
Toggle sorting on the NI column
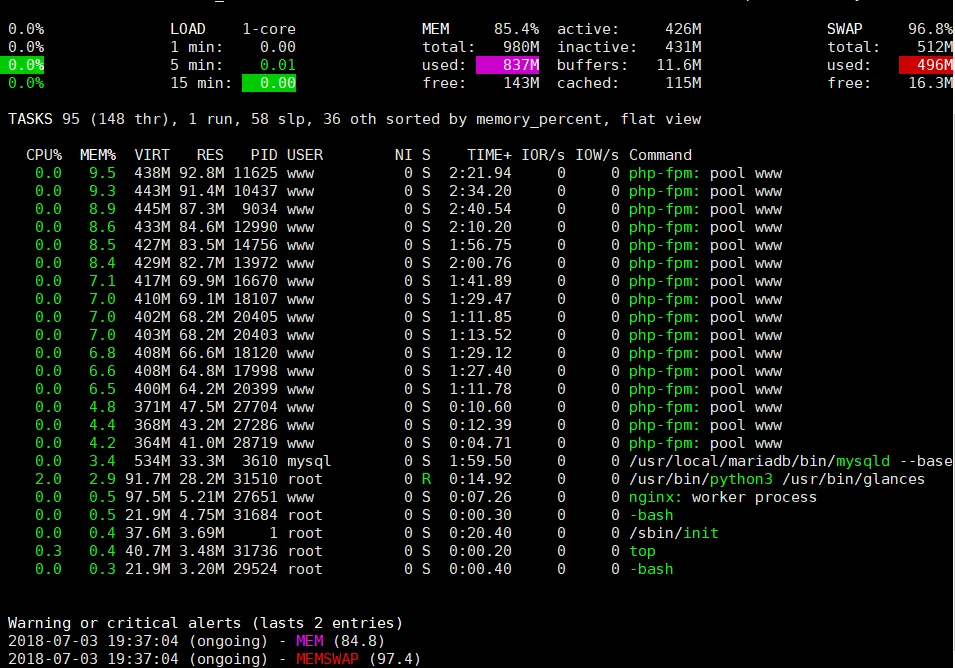coord(404,154)
